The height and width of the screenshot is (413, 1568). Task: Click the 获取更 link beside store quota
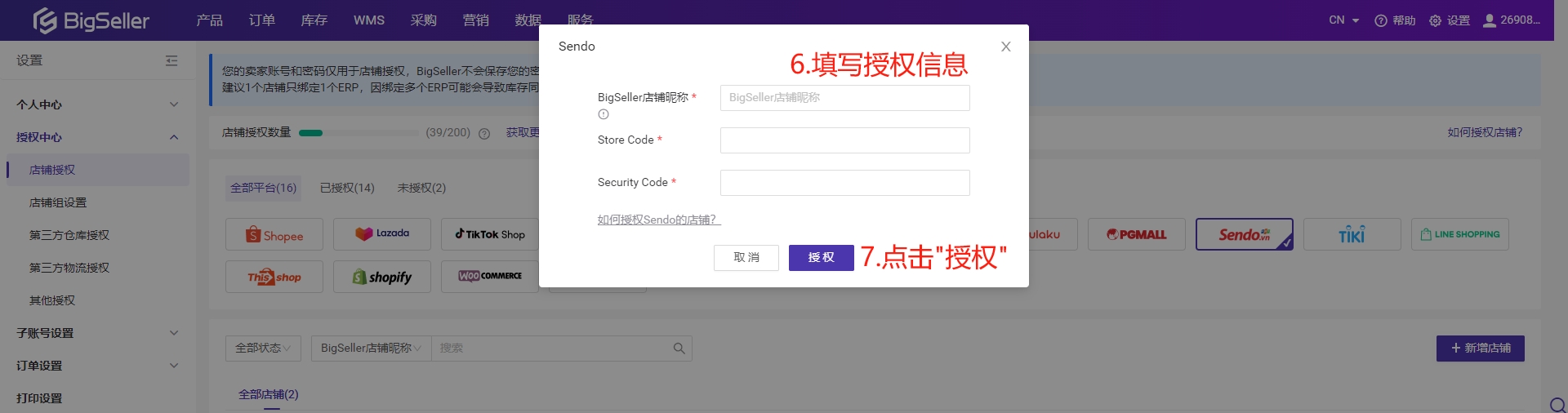(x=522, y=132)
